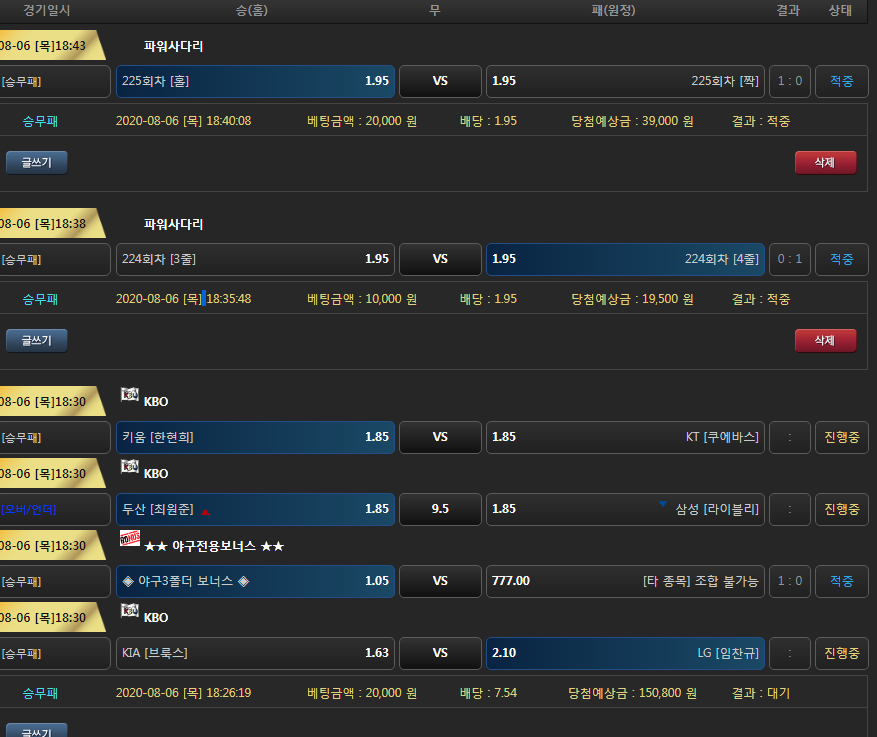Delete the 224회차 bet with 삭제
This screenshot has height=737, width=877.
pyautogui.click(x=825, y=341)
